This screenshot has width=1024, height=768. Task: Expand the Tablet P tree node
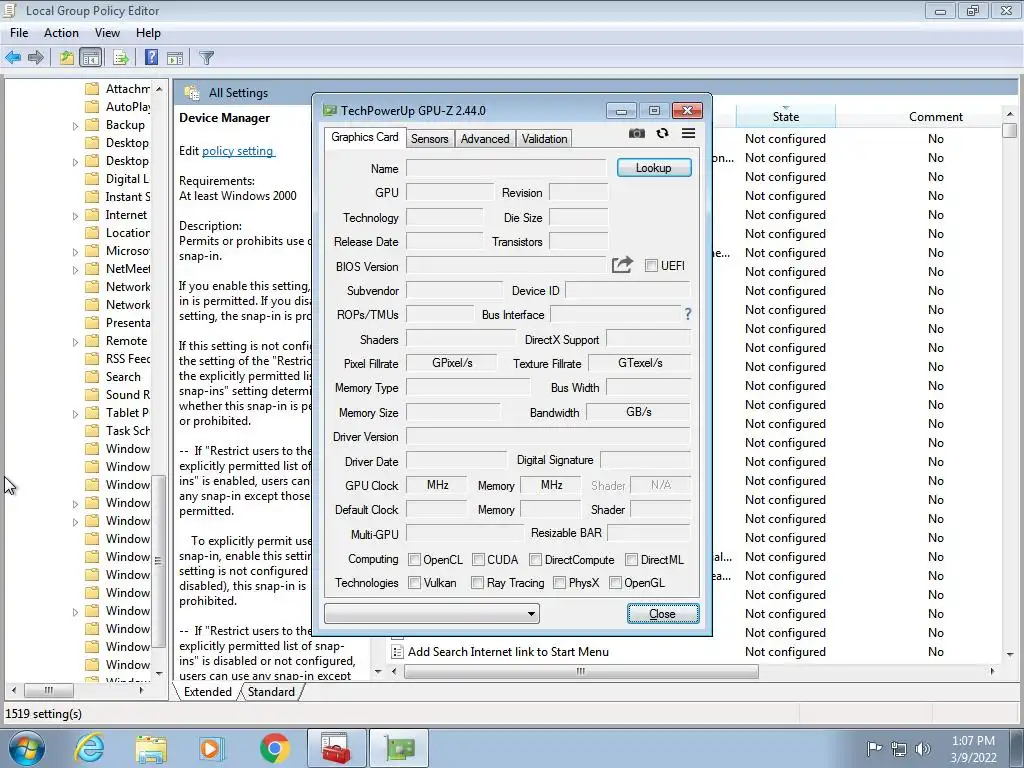click(x=75, y=413)
